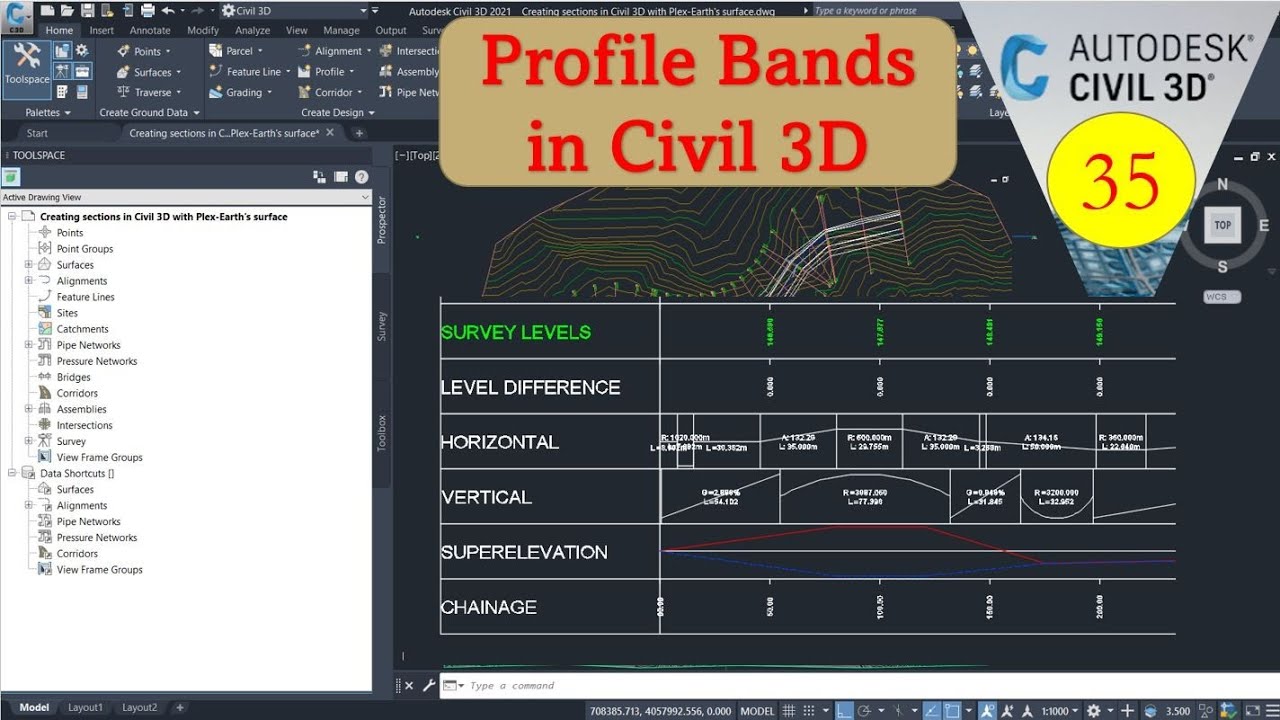The height and width of the screenshot is (720, 1280).
Task: Click the Plot printer icon
Action: point(148,11)
